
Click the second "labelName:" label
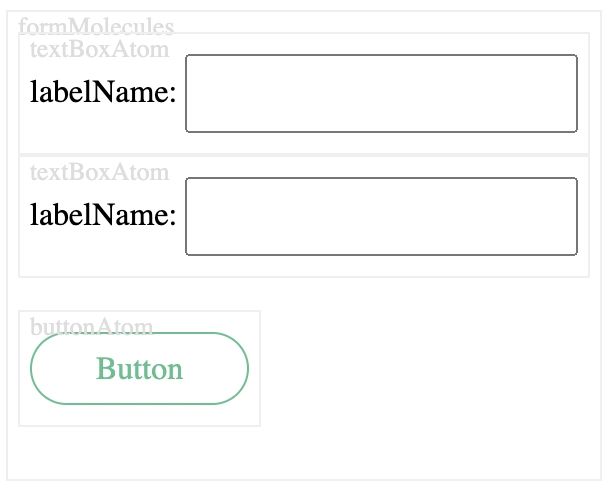[103, 216]
